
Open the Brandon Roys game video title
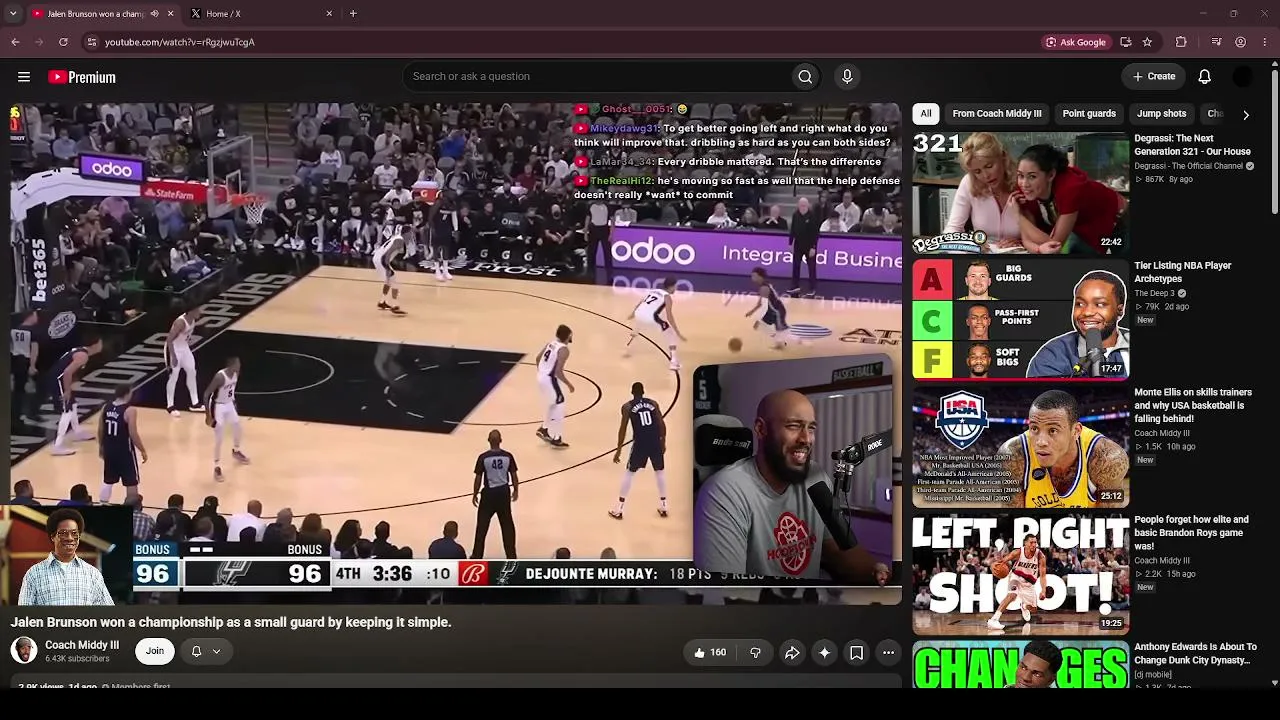[x=1191, y=533]
